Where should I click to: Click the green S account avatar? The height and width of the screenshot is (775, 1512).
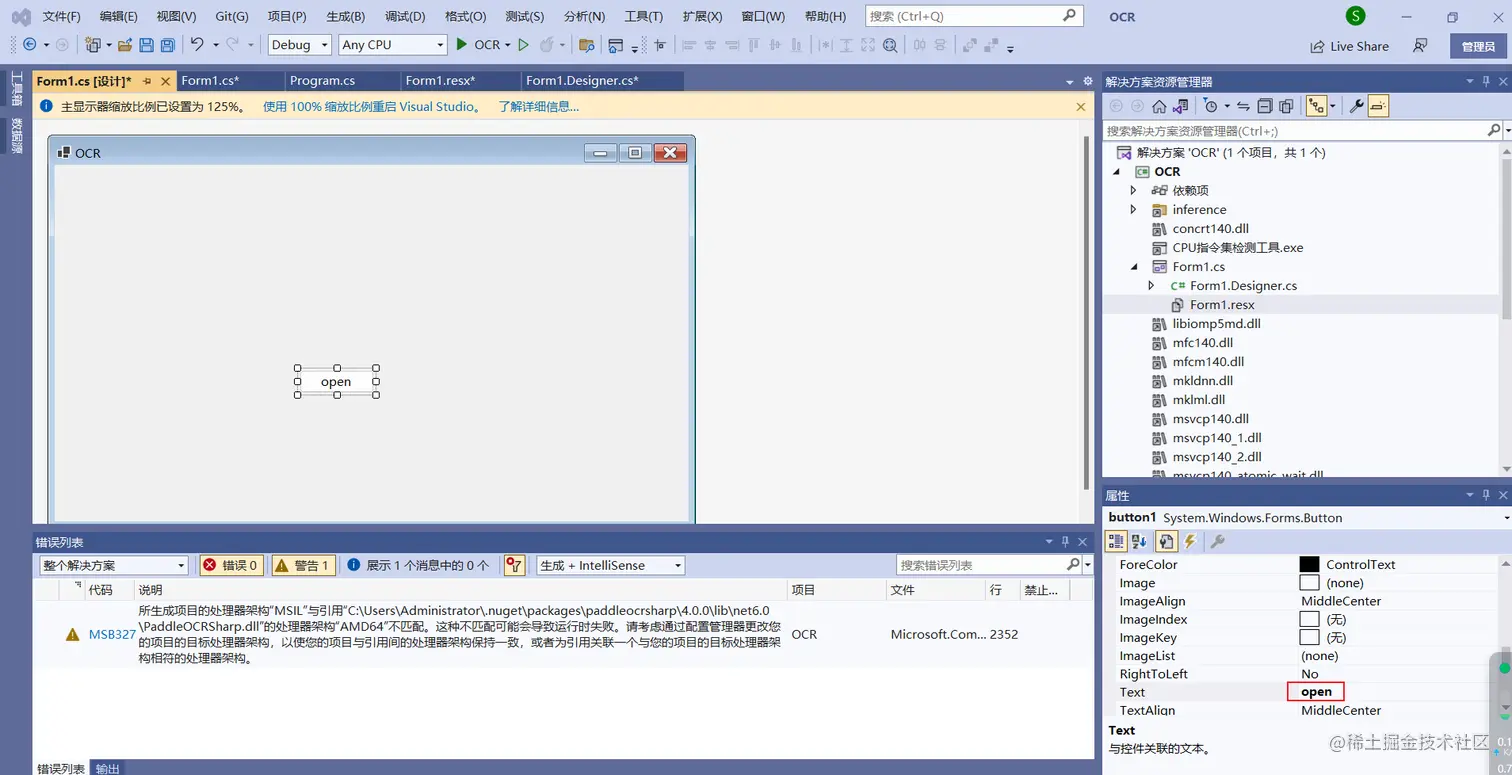pyautogui.click(x=1355, y=16)
